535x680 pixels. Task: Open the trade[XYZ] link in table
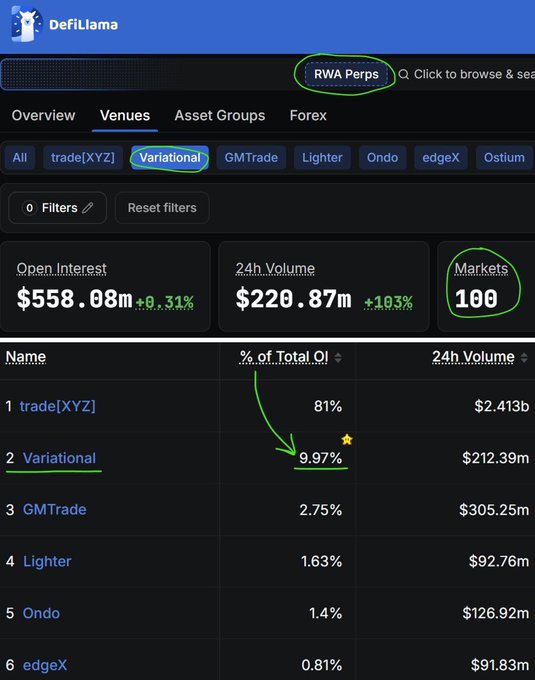click(x=57, y=406)
